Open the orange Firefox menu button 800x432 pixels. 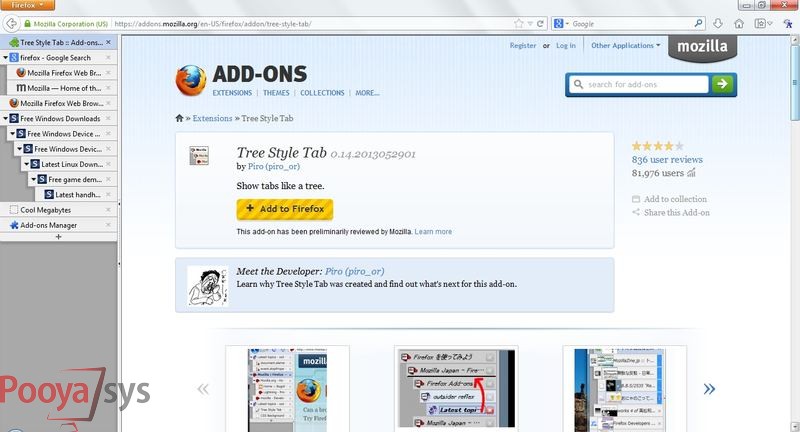[28, 5]
